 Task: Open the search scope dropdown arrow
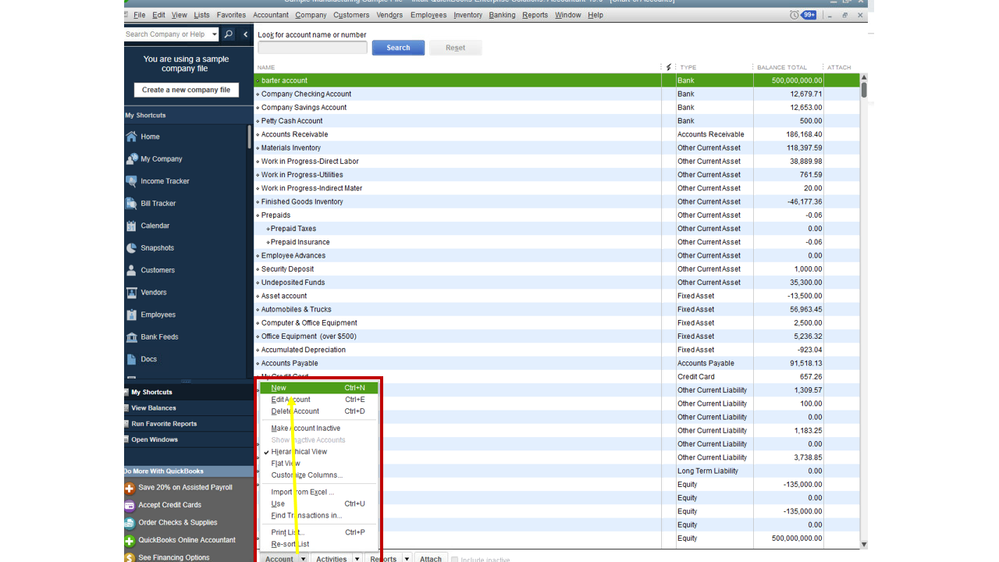[214, 34]
